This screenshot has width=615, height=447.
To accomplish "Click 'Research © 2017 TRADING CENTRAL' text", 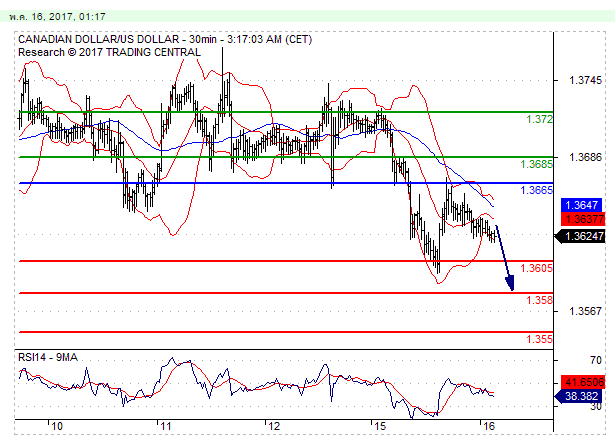I will [x=109, y=52].
